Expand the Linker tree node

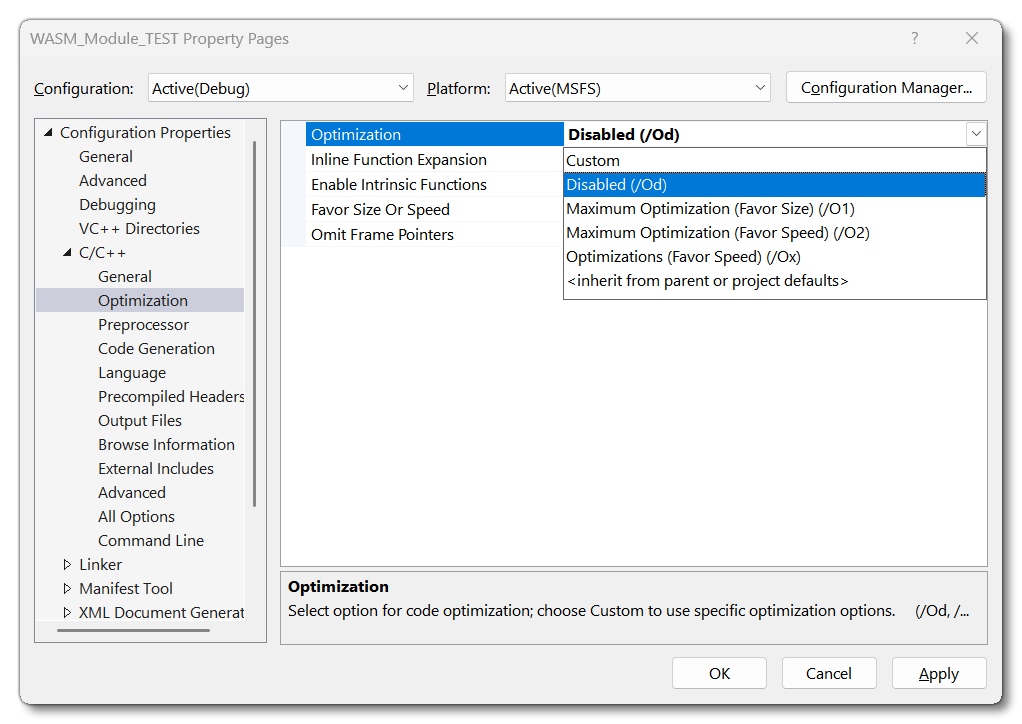pyautogui.click(x=67, y=565)
